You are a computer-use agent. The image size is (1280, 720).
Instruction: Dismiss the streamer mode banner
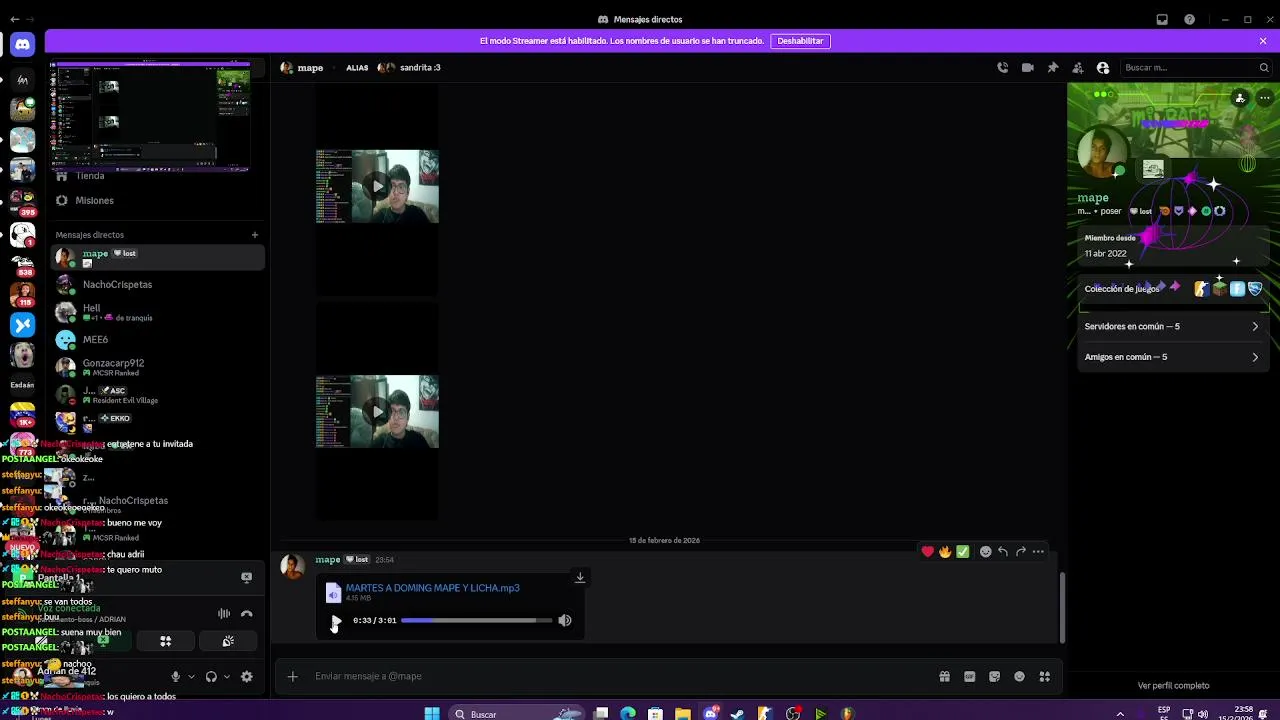pyautogui.click(x=1263, y=41)
